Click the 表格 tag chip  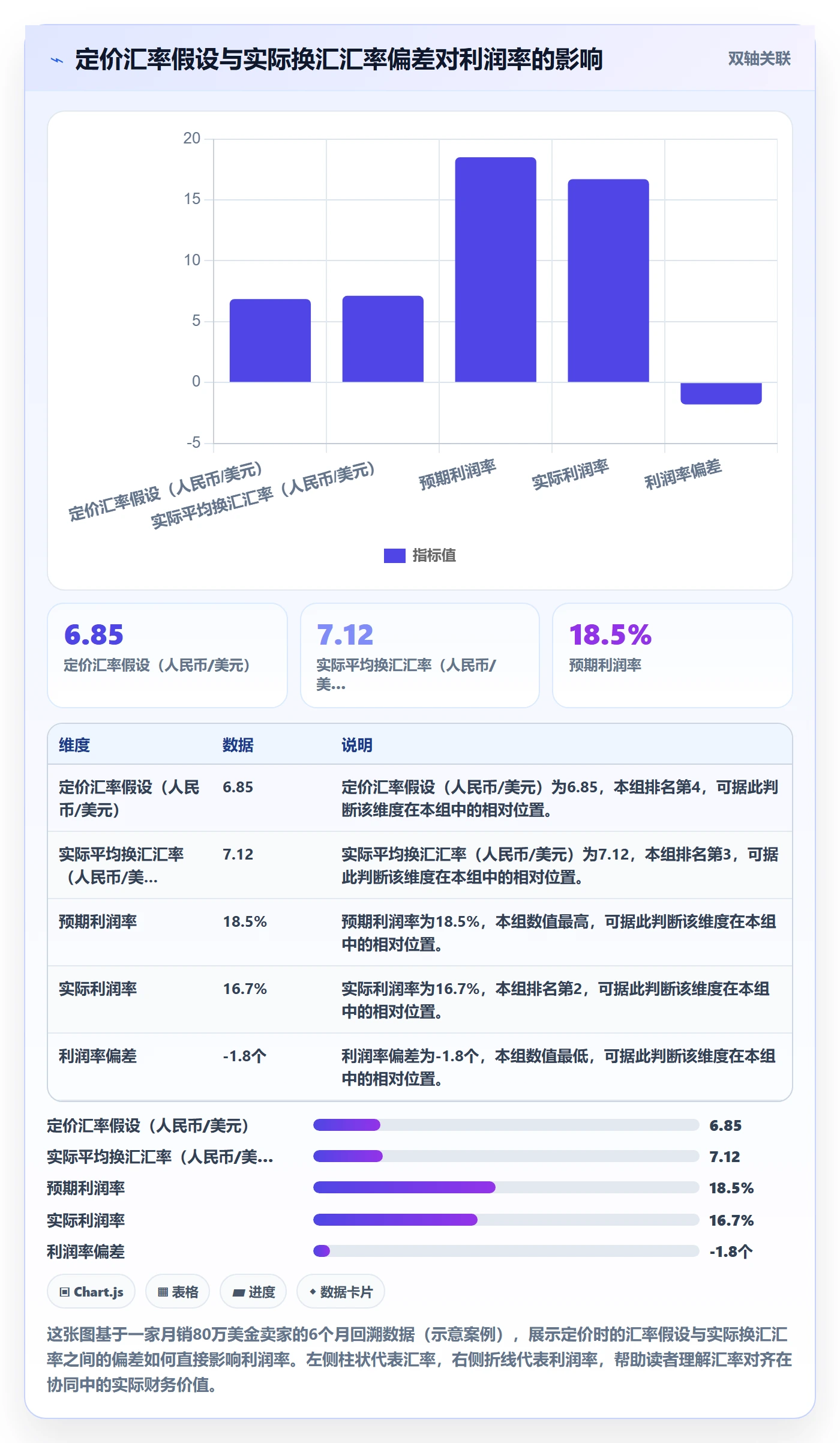pos(178,1291)
